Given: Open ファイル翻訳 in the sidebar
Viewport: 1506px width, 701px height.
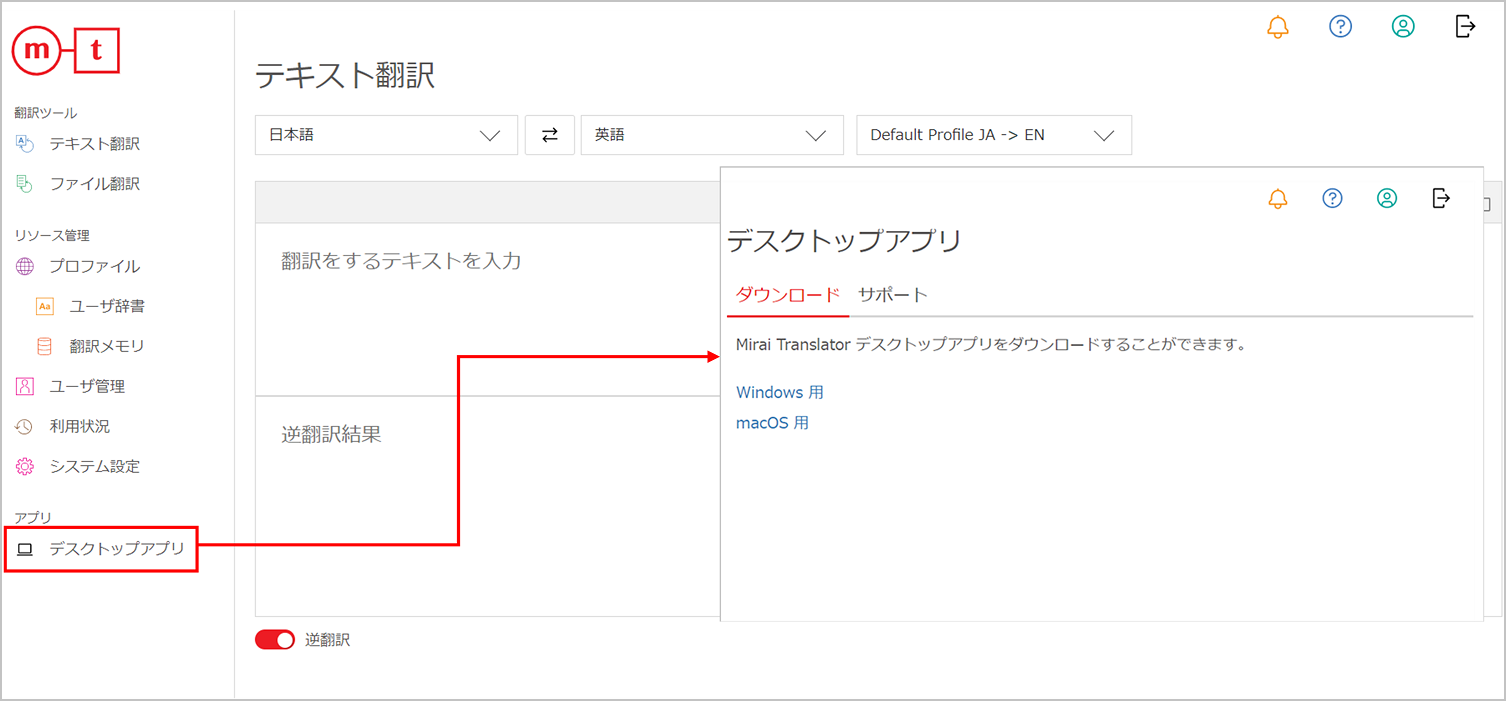Looking at the screenshot, I should pyautogui.click(x=94, y=184).
